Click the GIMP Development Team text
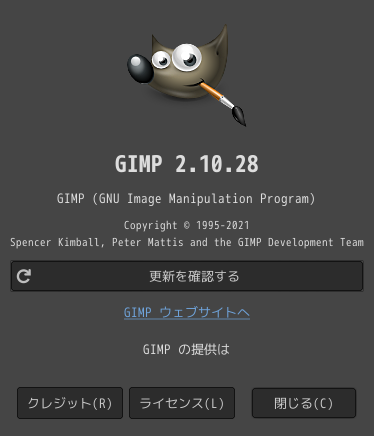This screenshot has height=436, width=374. pos(301,242)
